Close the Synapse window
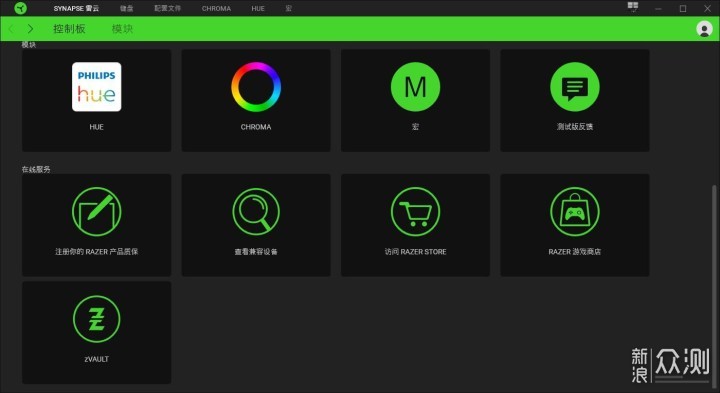The width and height of the screenshot is (720, 393). coord(708,8)
